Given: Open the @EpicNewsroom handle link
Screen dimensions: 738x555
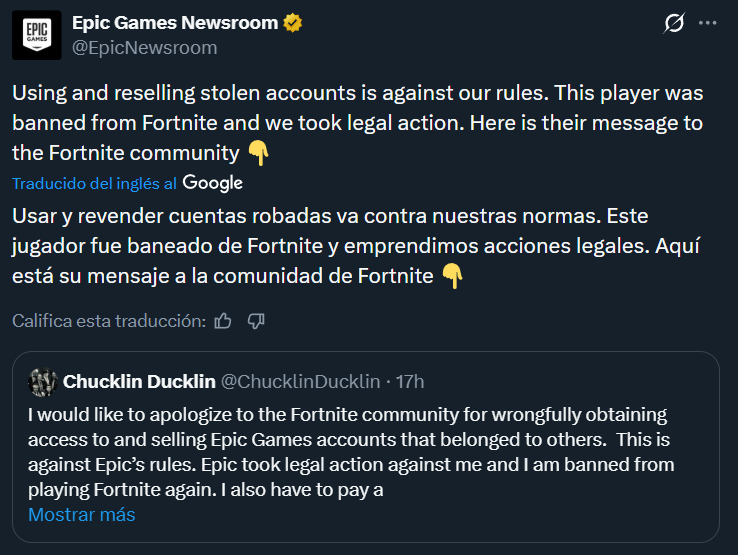Looking at the screenshot, I should pyautogui.click(x=144, y=47).
